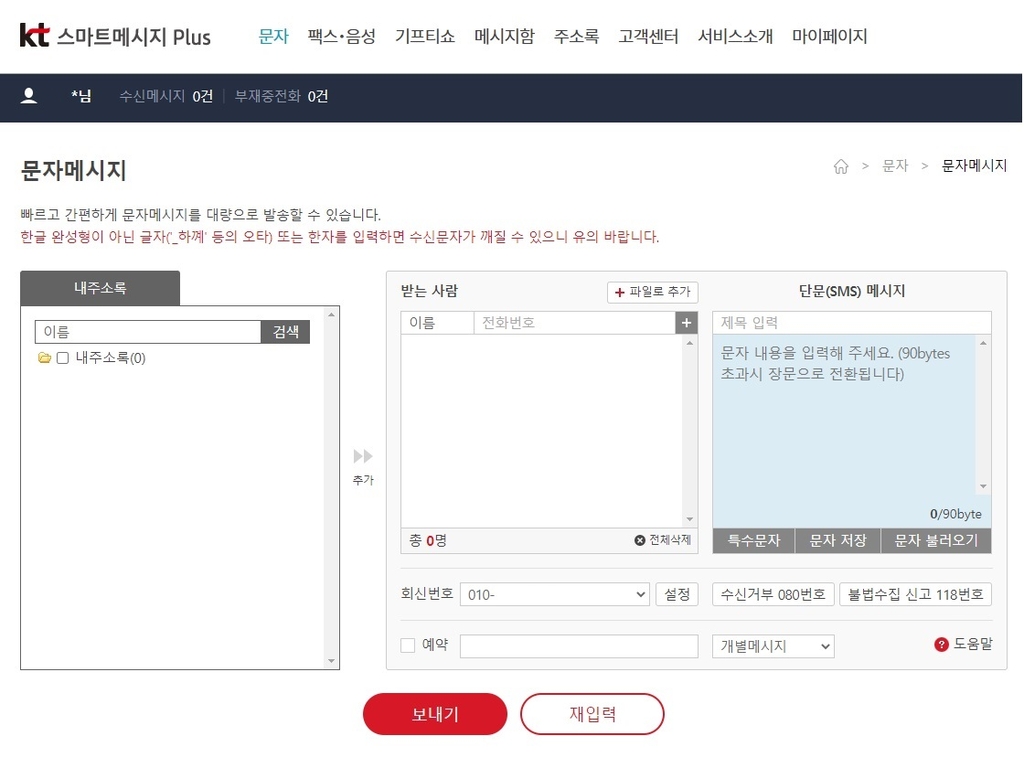1024x768 pixels.
Task: Click the 내주소록 folder icon
Action: [x=44, y=358]
